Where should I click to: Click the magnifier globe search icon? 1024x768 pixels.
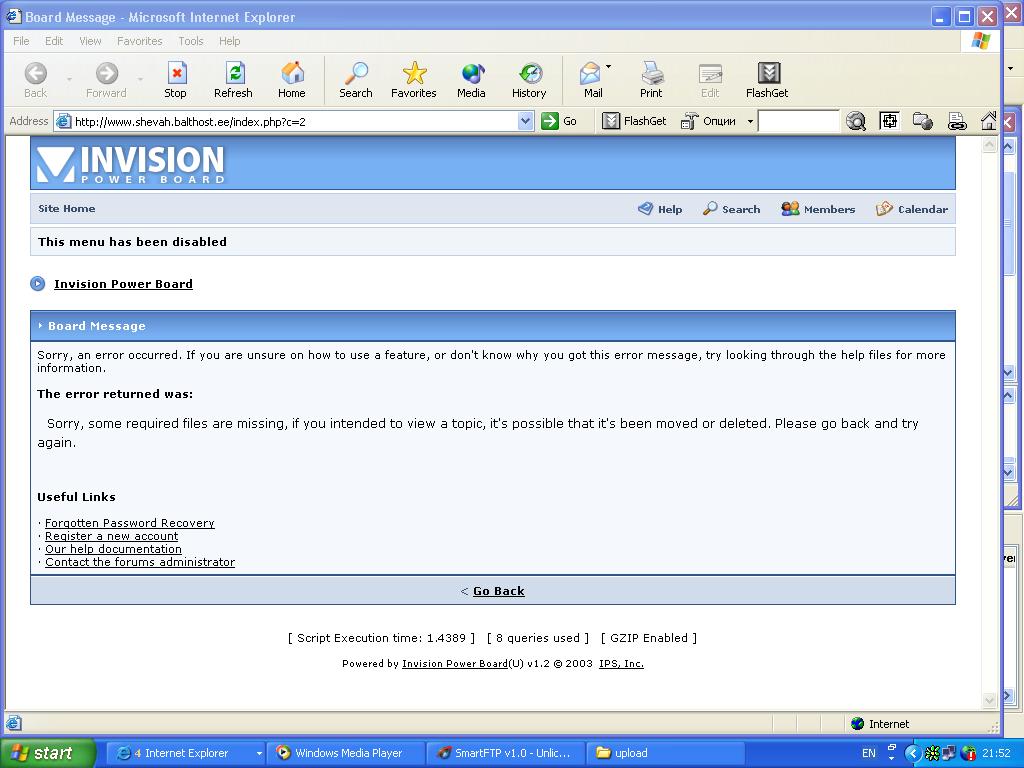click(x=856, y=121)
